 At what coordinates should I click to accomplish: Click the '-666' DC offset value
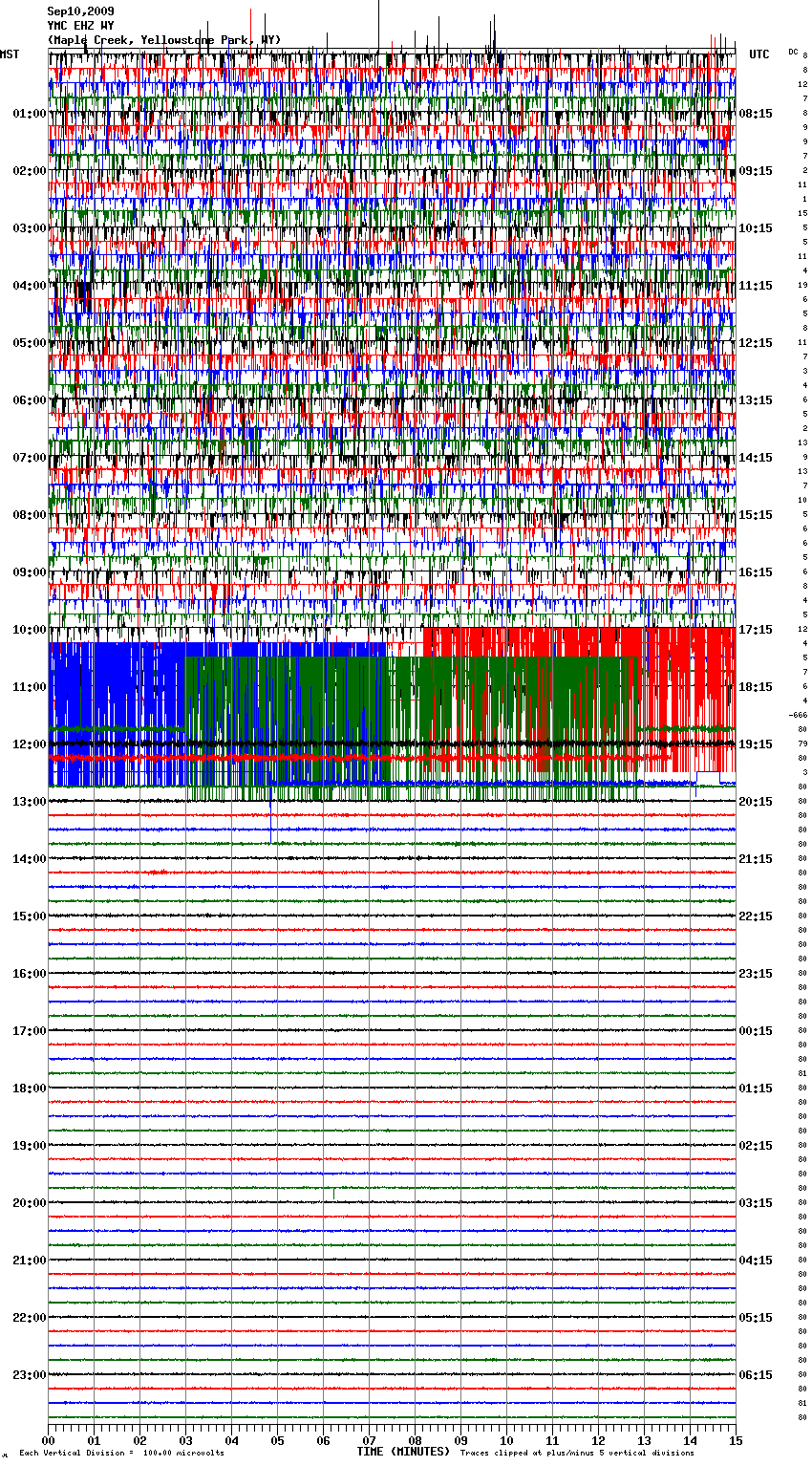click(798, 715)
